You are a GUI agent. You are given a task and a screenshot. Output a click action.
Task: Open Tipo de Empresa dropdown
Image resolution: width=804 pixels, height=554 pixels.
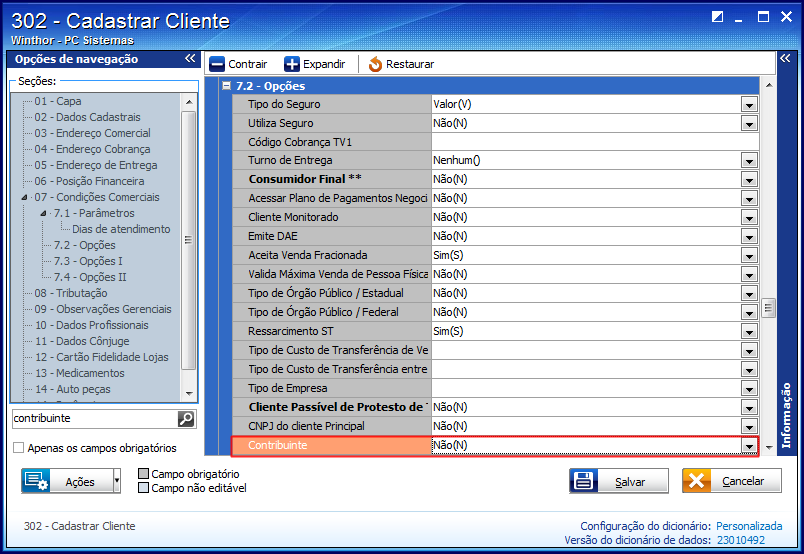pos(749,388)
